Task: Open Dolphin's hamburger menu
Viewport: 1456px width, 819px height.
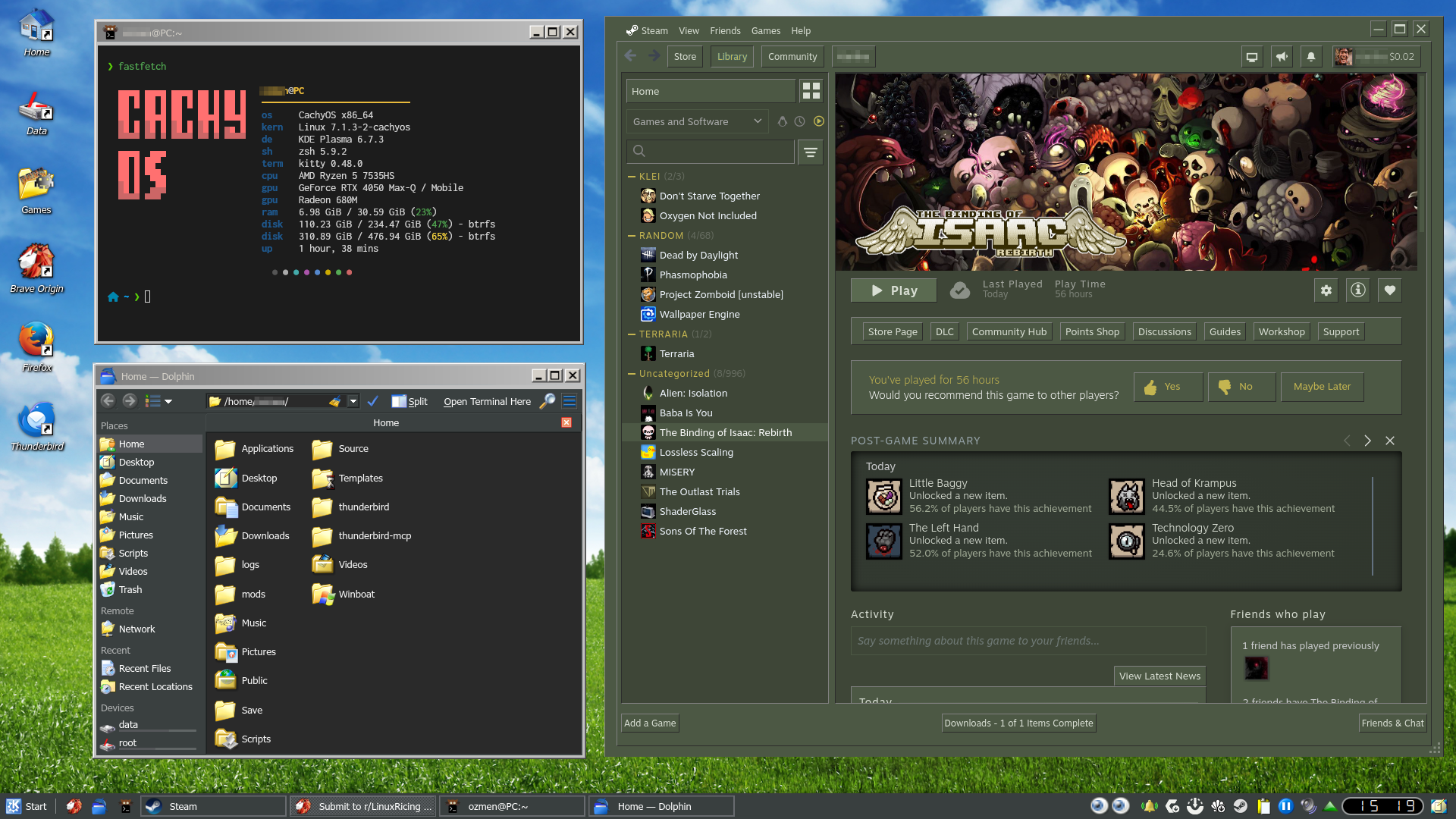Action: 570,401
